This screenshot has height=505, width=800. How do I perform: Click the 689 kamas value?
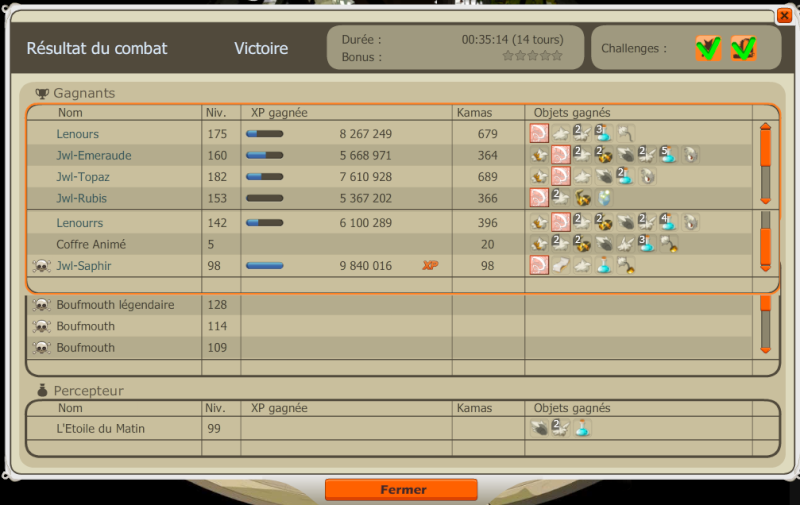click(x=487, y=177)
